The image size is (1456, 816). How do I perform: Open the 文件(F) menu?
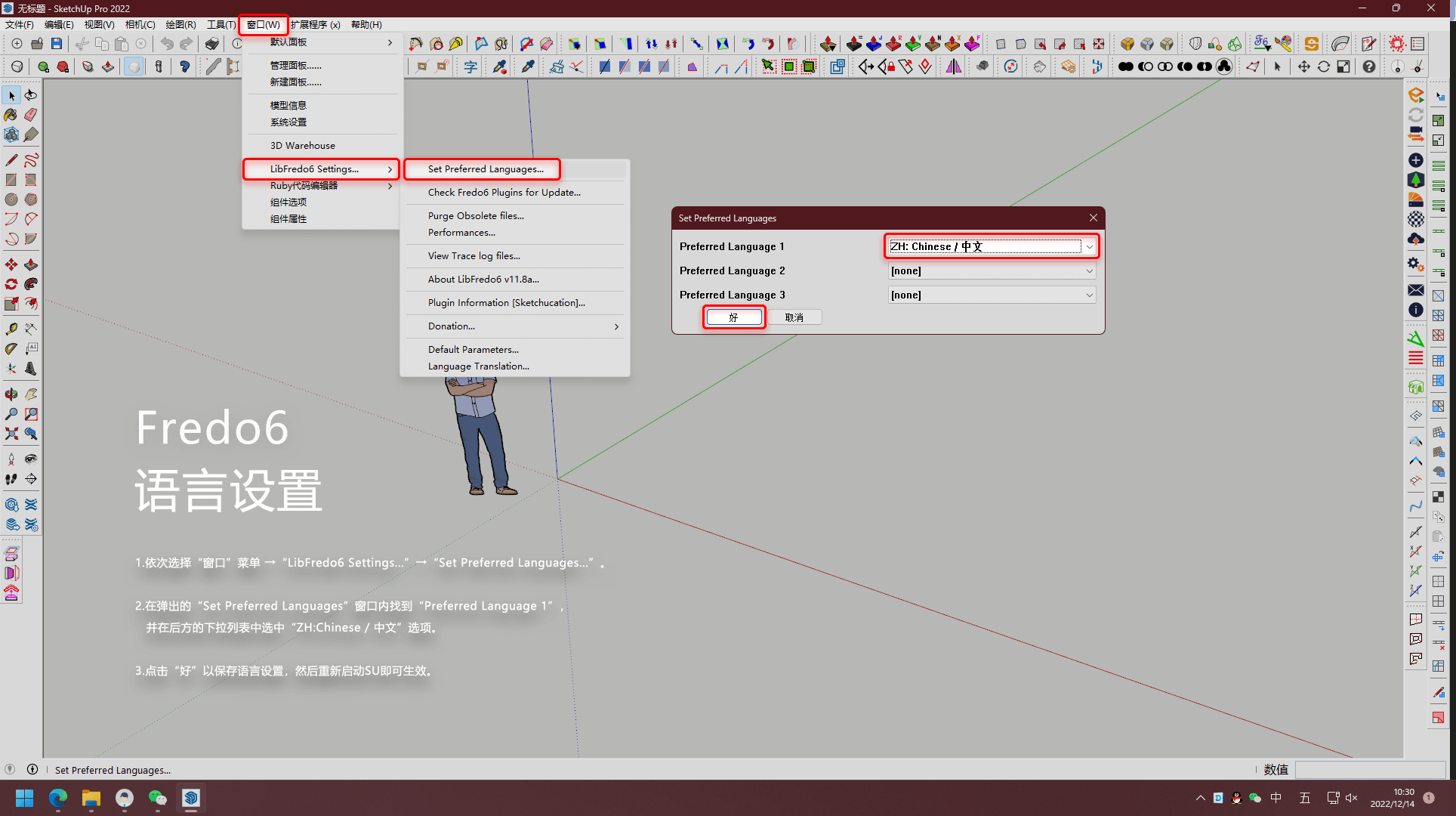coord(20,24)
